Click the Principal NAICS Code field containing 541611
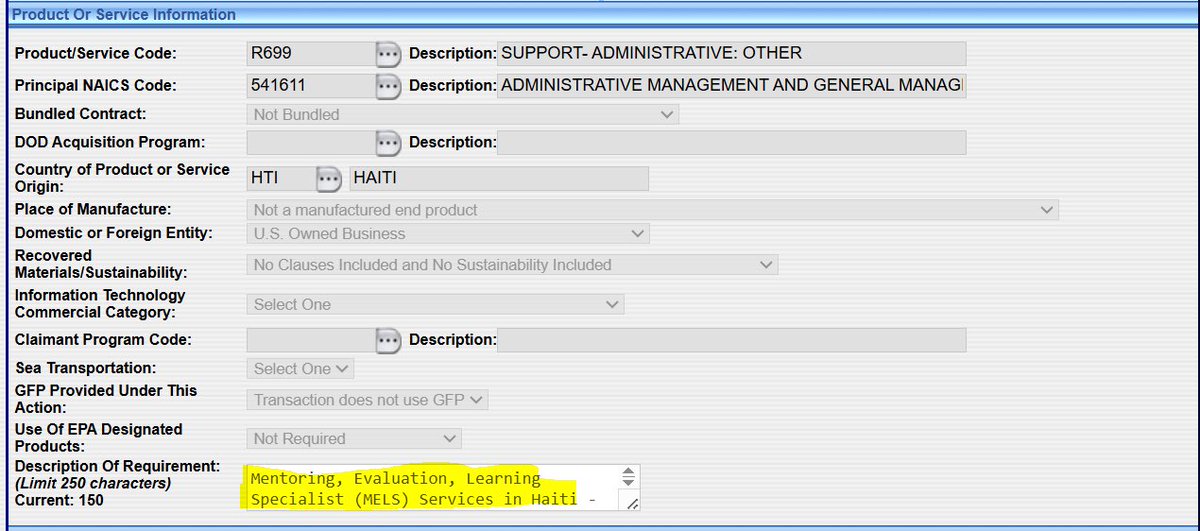 click(309, 87)
